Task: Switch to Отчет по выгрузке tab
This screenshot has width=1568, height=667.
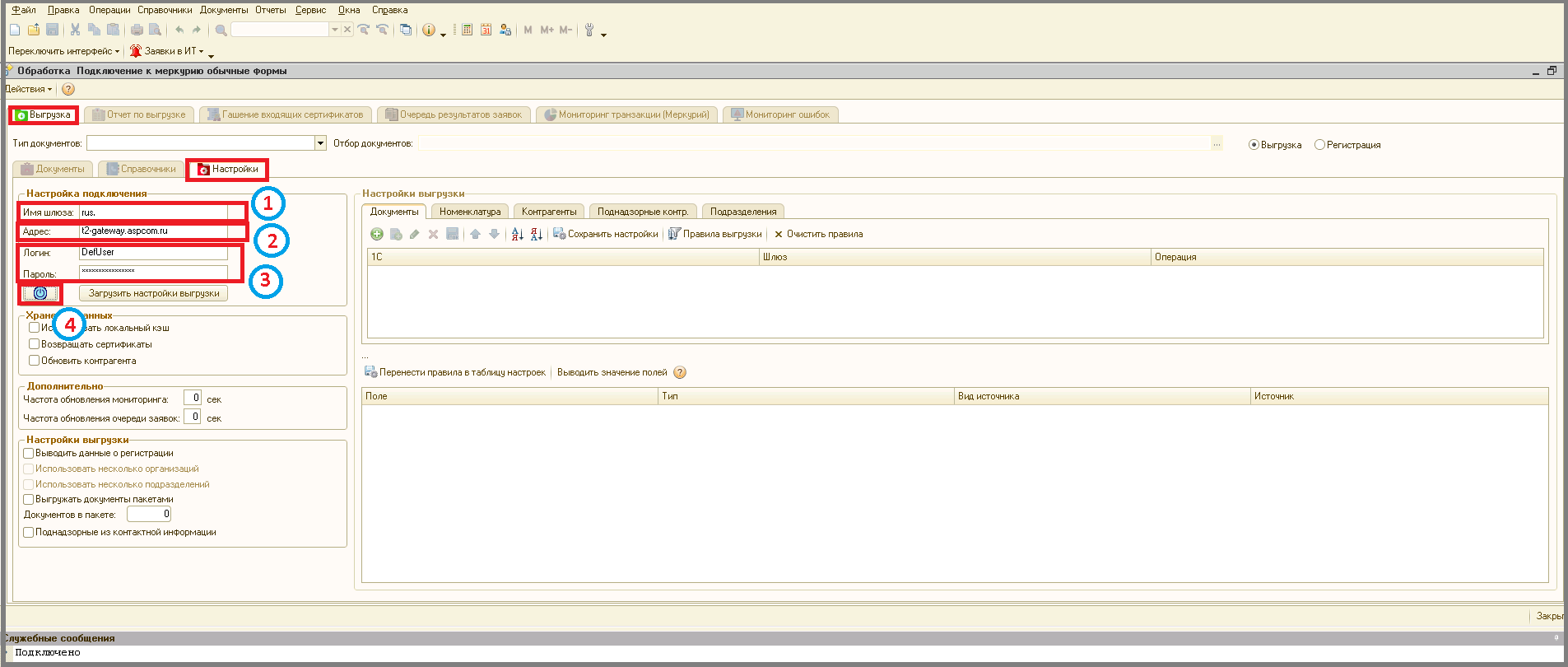Action: [139, 114]
